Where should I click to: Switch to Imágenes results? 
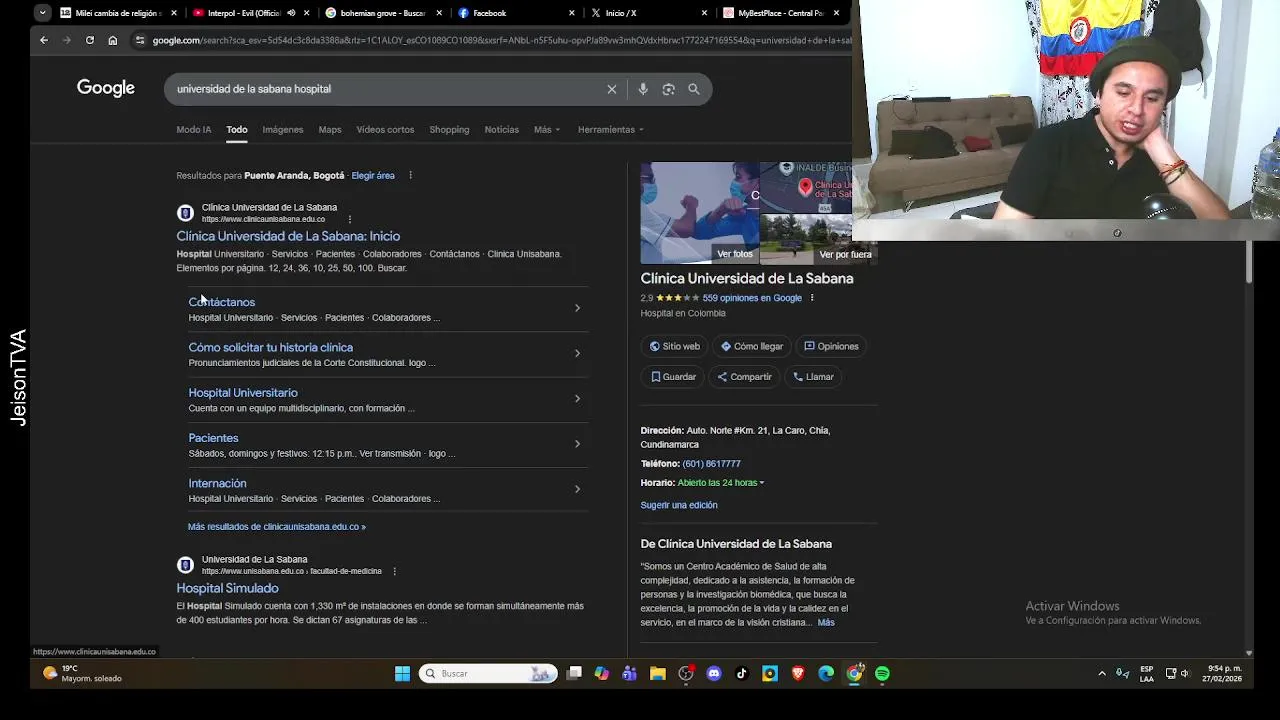click(x=283, y=130)
